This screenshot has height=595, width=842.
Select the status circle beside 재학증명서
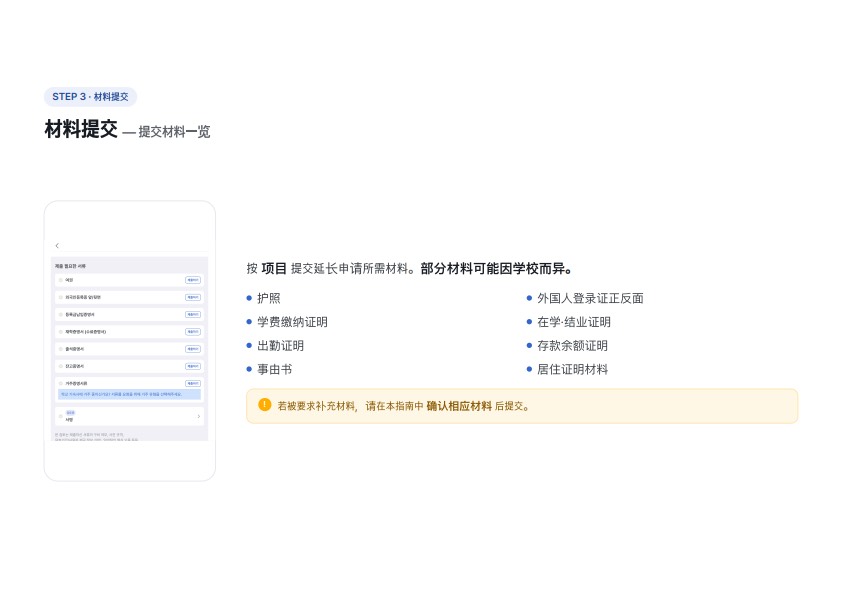[x=61, y=332]
